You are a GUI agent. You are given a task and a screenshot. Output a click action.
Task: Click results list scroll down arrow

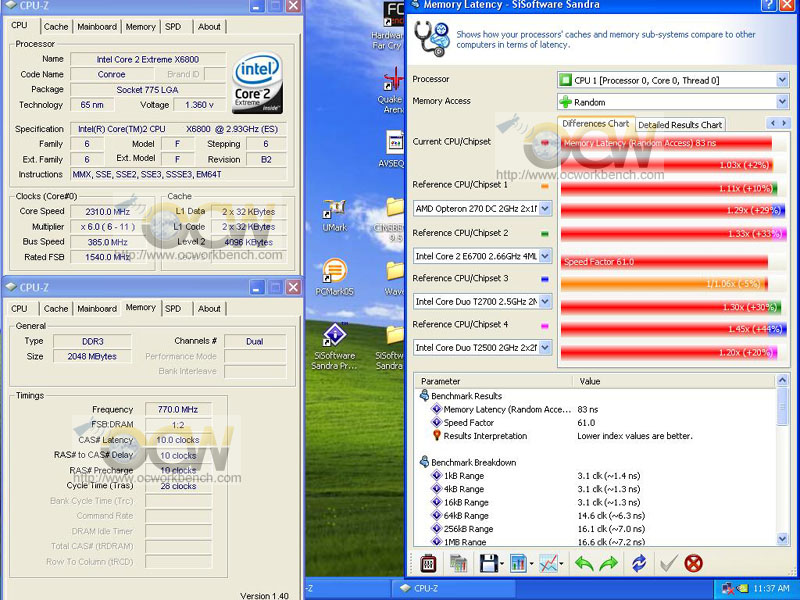pos(782,539)
